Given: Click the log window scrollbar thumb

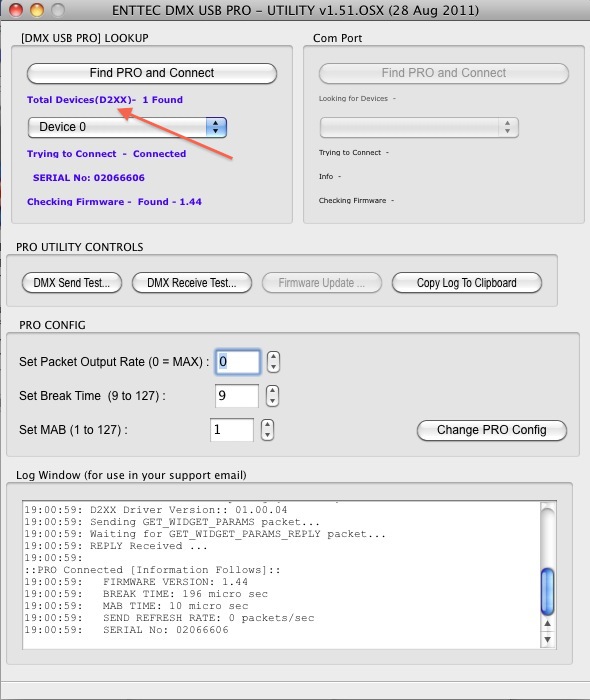Looking at the screenshot, I should [548, 591].
